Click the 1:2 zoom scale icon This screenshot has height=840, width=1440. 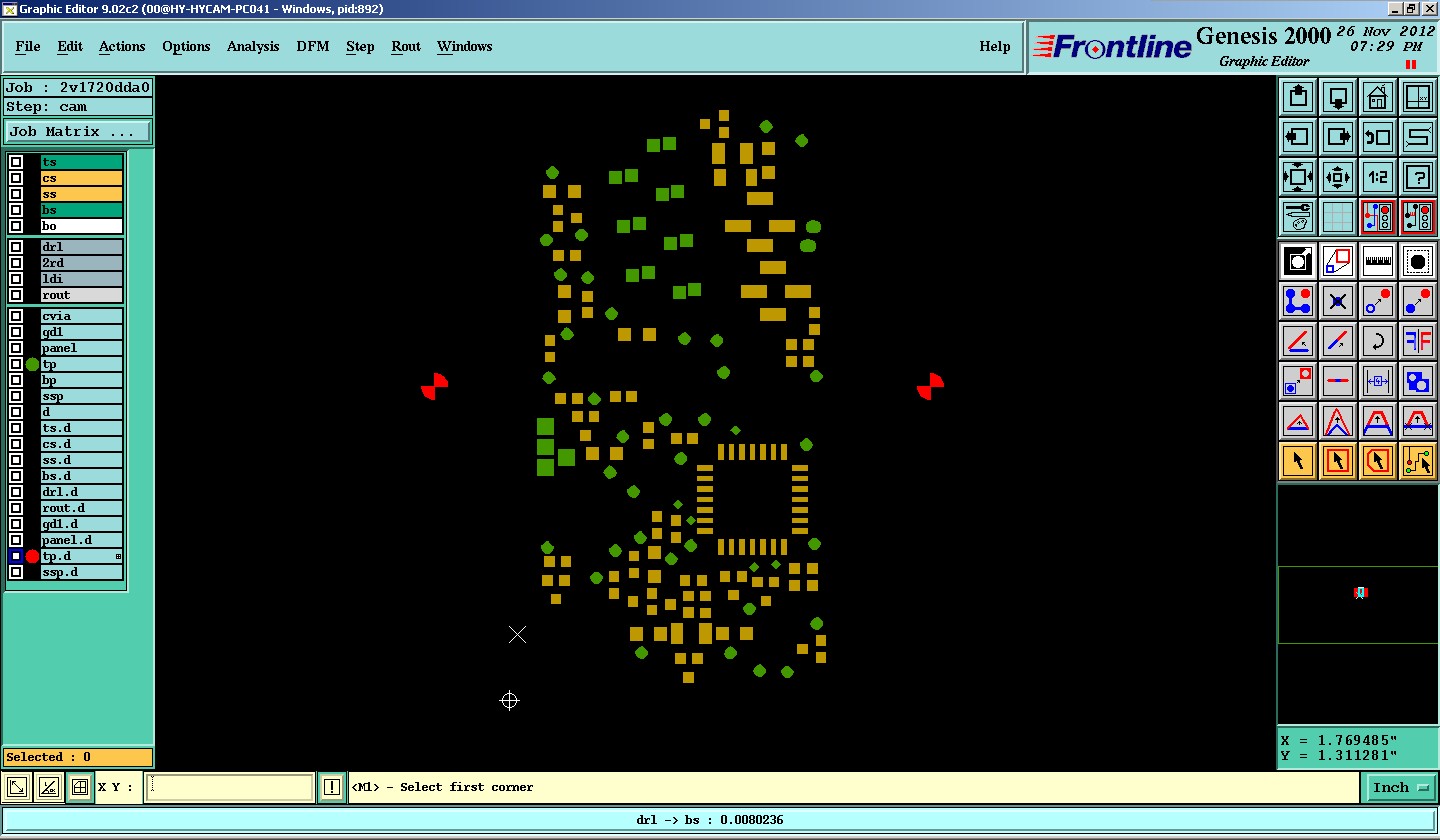(1378, 177)
